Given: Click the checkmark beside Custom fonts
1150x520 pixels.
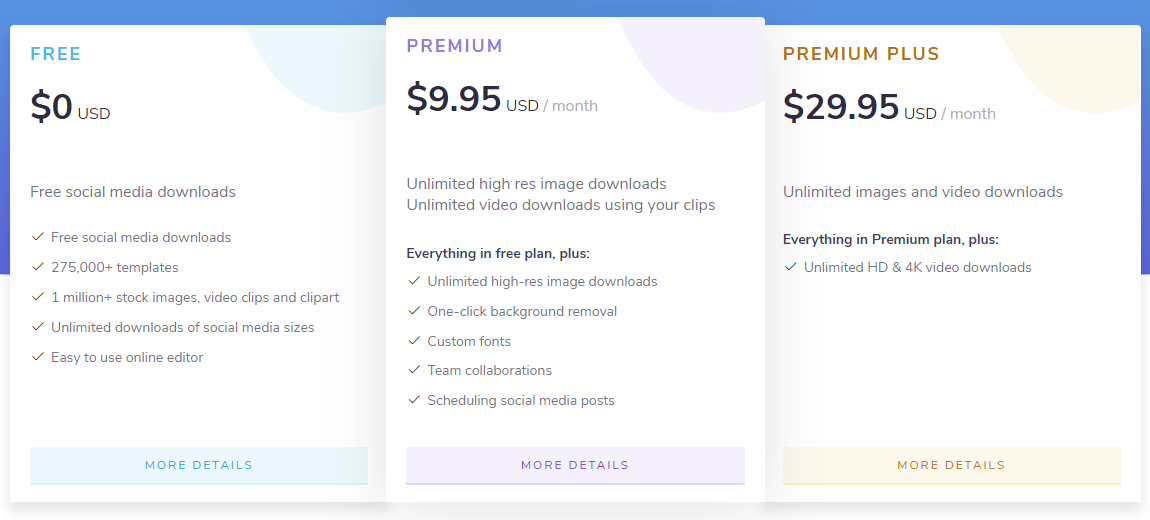Looking at the screenshot, I should (414, 341).
